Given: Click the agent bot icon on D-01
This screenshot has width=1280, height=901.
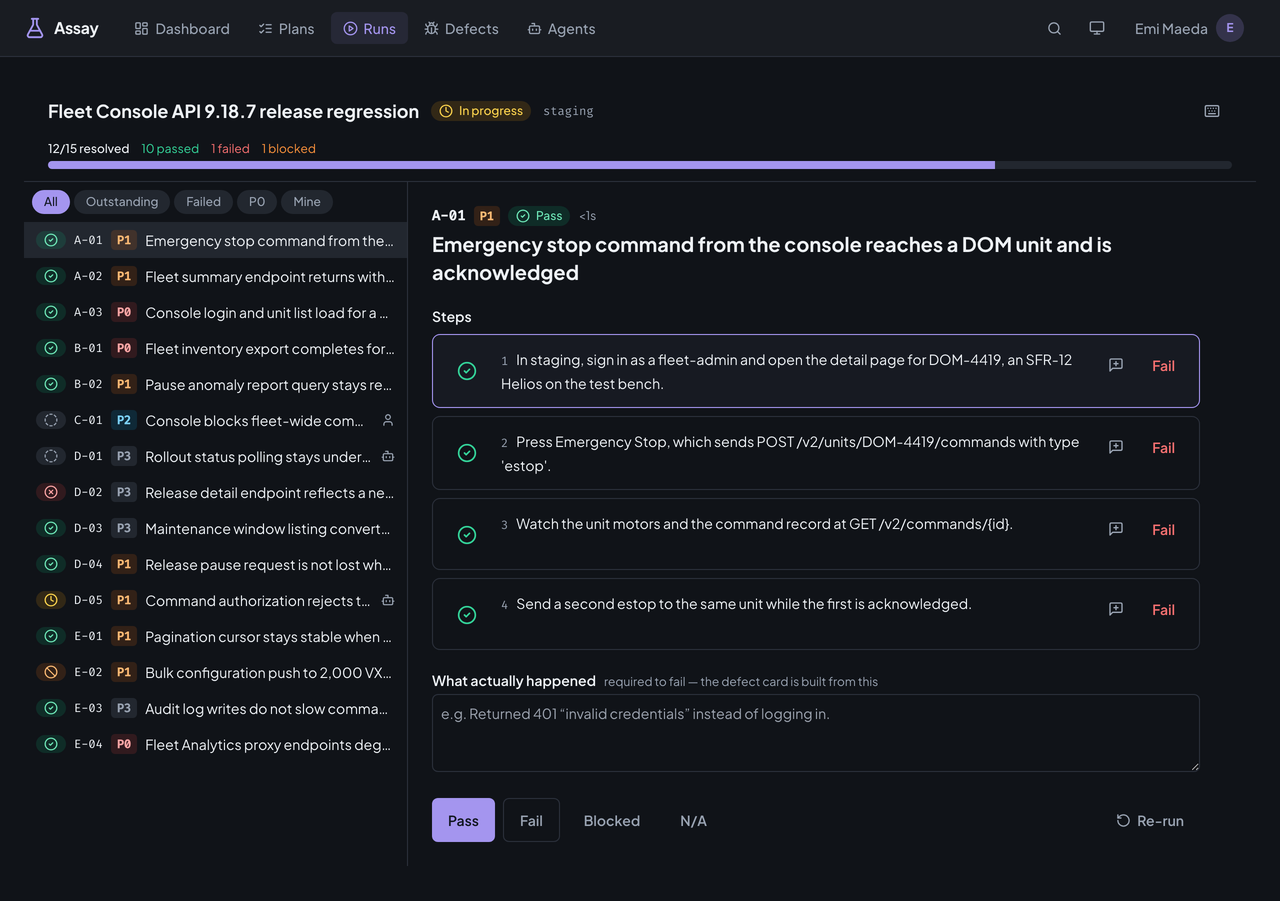Looking at the screenshot, I should coord(388,457).
